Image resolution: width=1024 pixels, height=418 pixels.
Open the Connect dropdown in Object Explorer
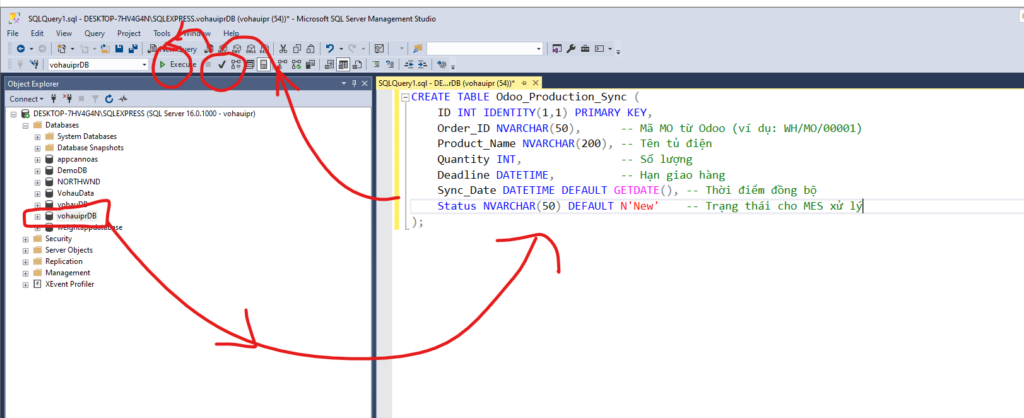click(26, 99)
